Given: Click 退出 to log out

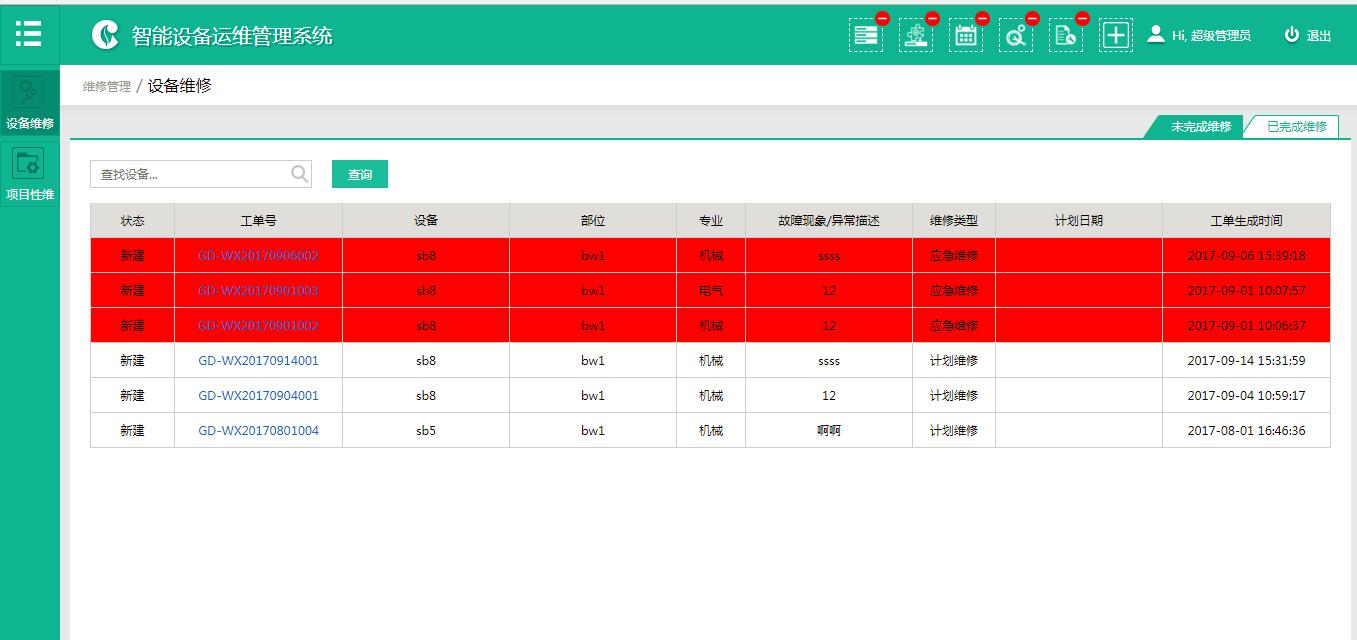Looking at the screenshot, I should pyautogui.click(x=1319, y=36).
